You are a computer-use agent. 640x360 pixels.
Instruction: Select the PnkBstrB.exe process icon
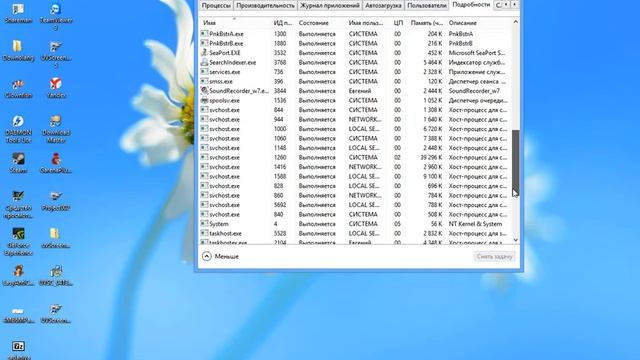tap(204, 43)
